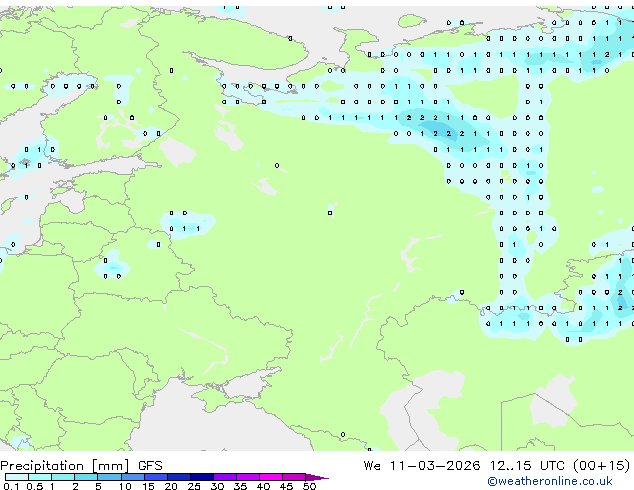Click the 35 to 40 mm purple swatch

248,477
